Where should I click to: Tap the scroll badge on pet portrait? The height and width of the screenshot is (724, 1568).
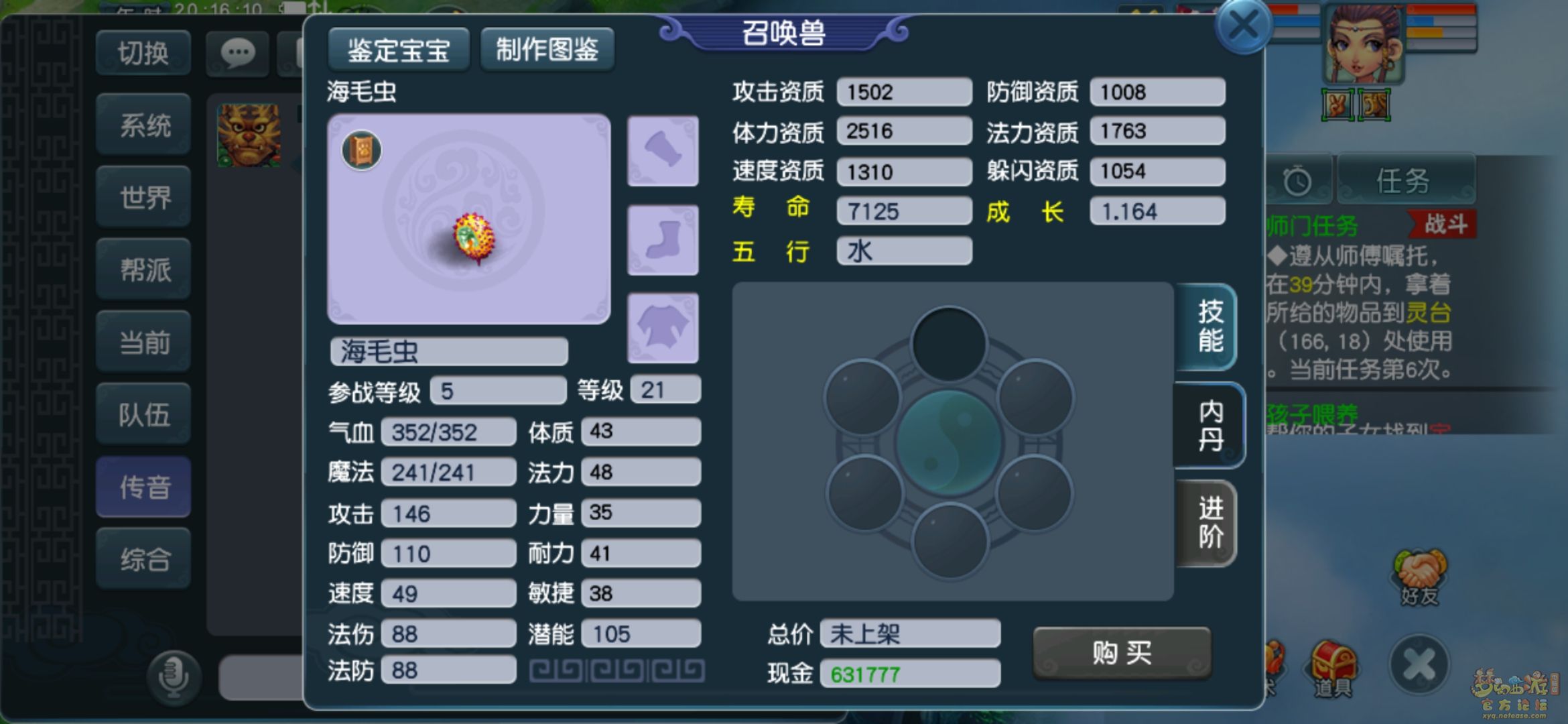pyautogui.click(x=362, y=150)
